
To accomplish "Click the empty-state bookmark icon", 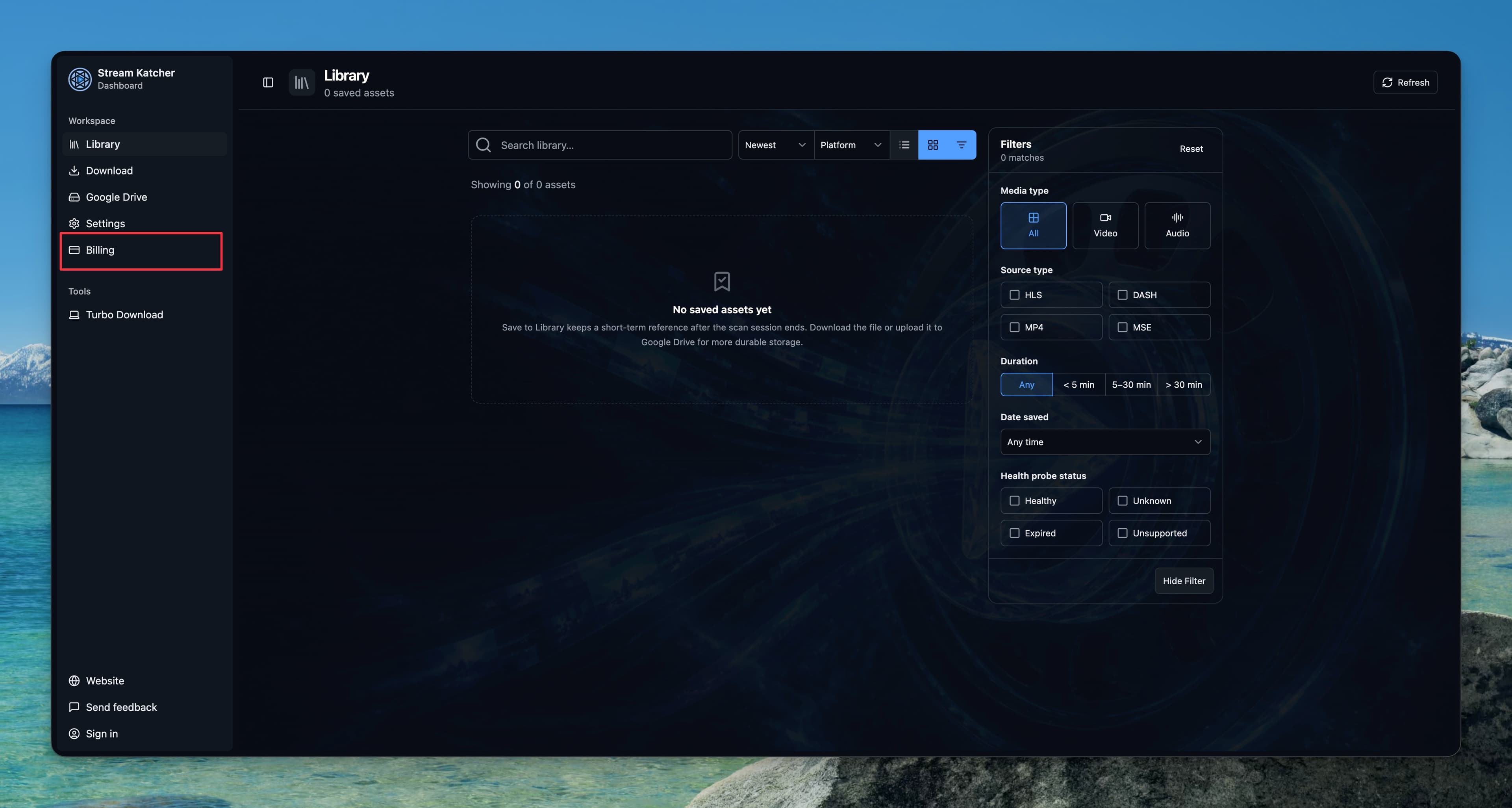I will [x=722, y=281].
